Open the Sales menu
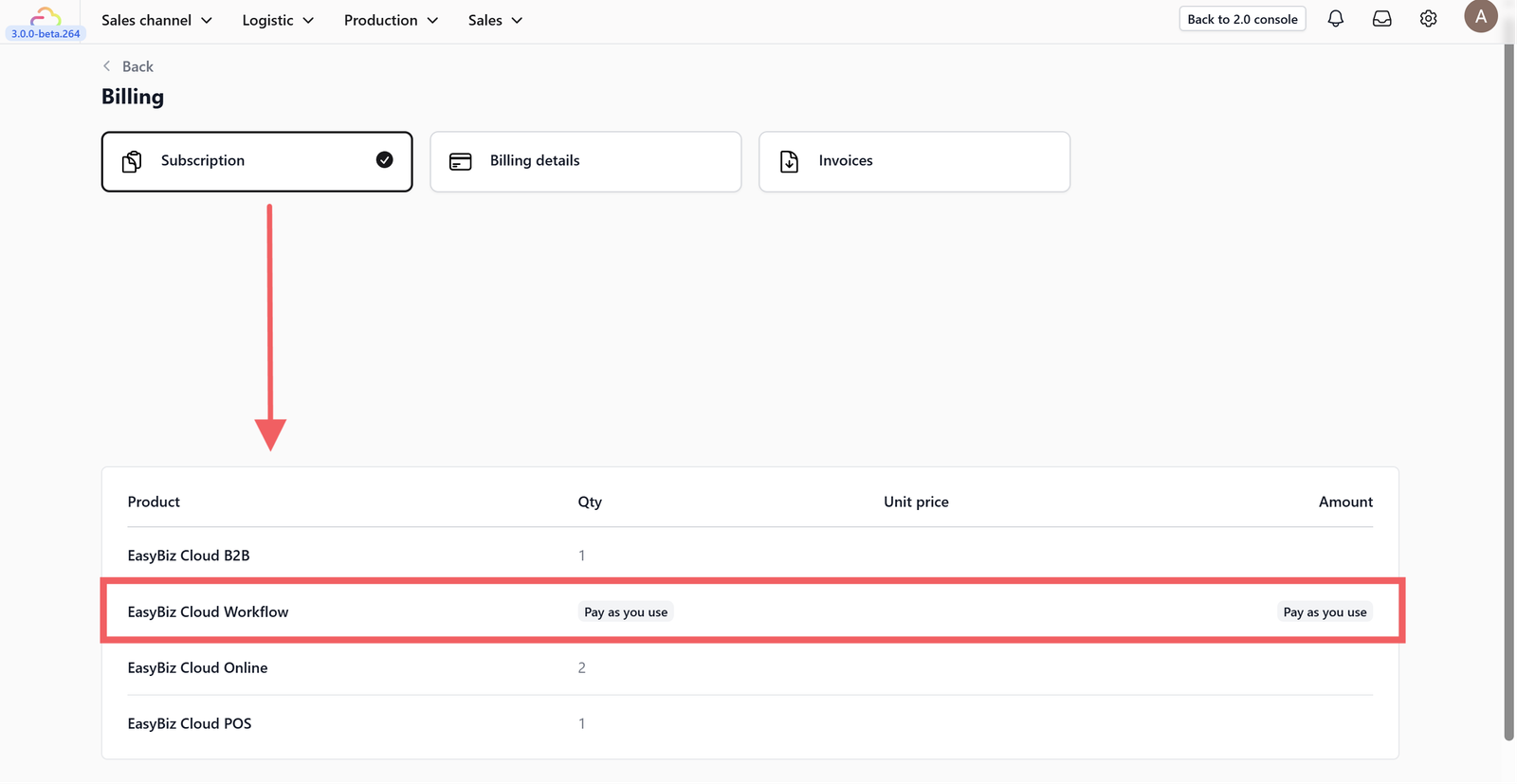This screenshot has width=1517, height=784. point(495,20)
